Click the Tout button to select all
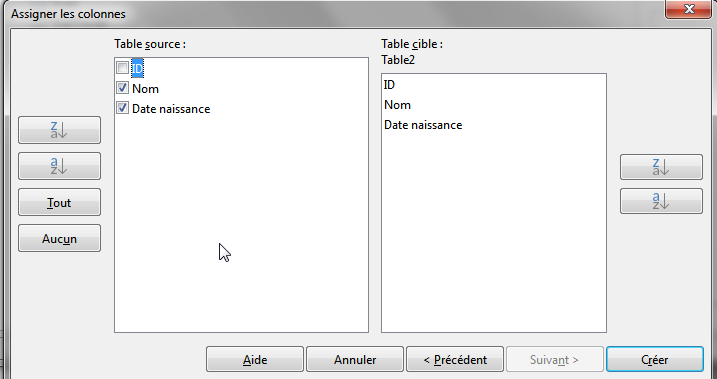 coord(59,202)
